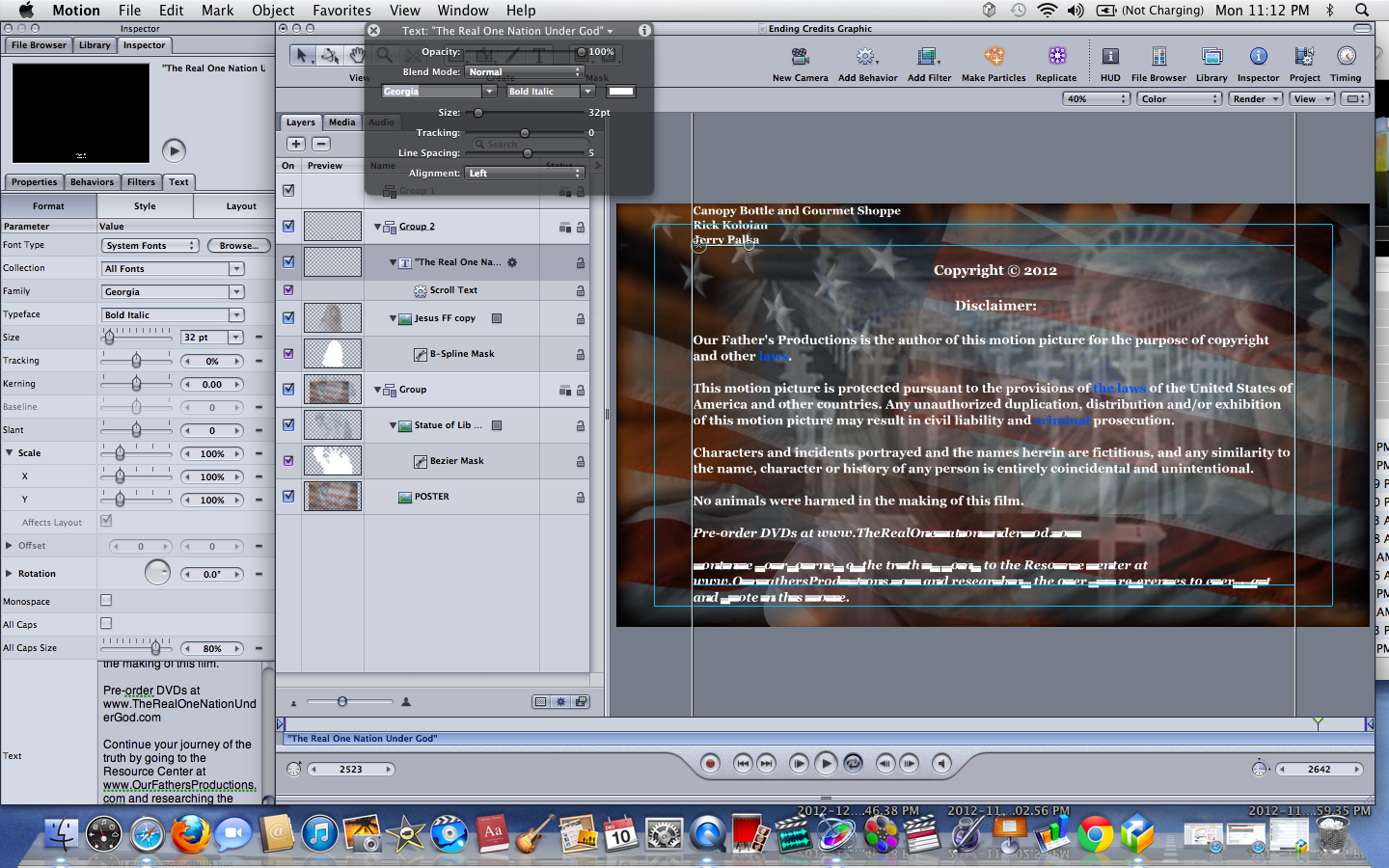This screenshot has height=868, width=1389.
Task: Switch to the Filters tab
Action: click(141, 181)
